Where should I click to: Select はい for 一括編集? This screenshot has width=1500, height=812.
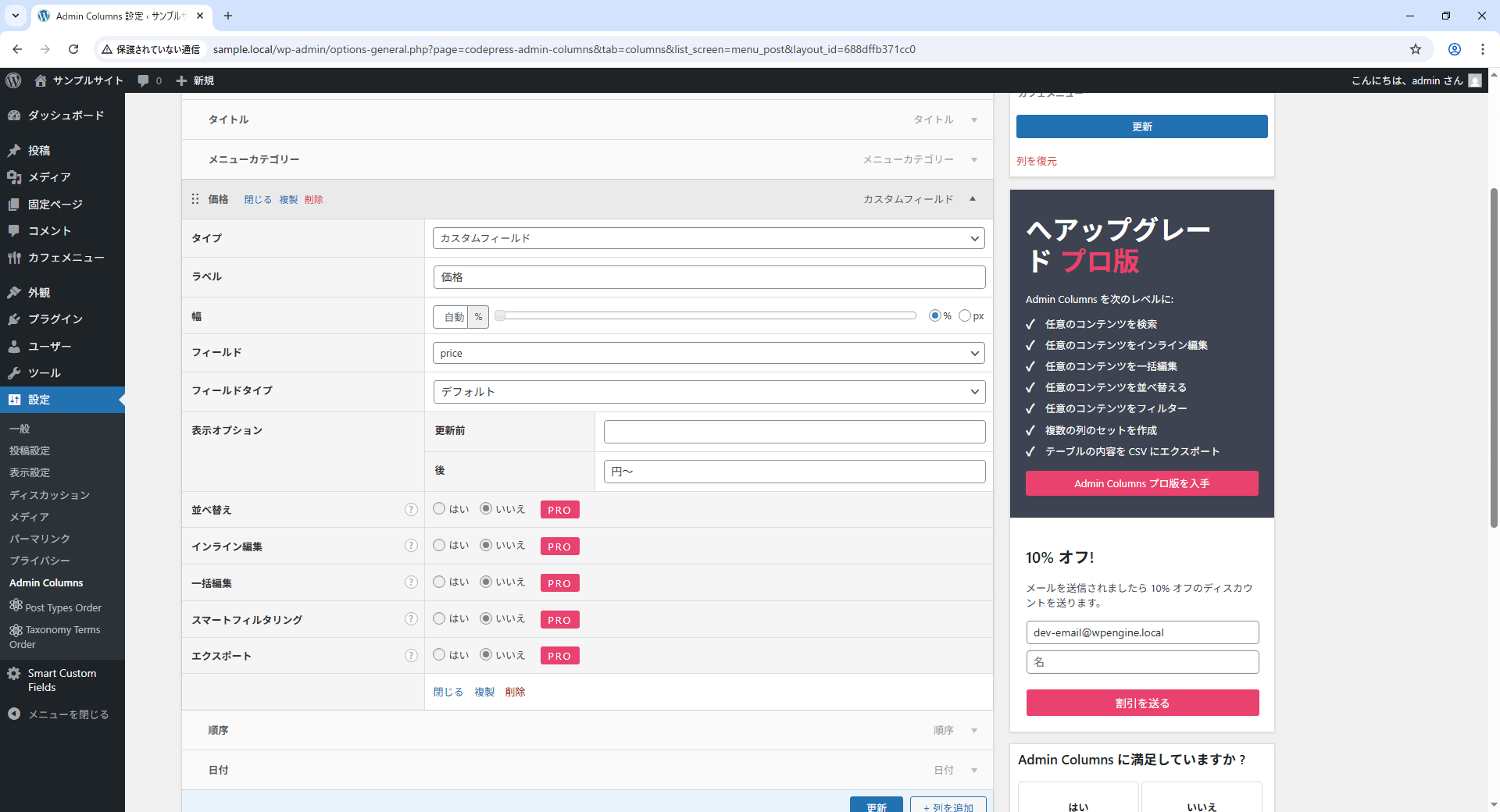tap(439, 582)
